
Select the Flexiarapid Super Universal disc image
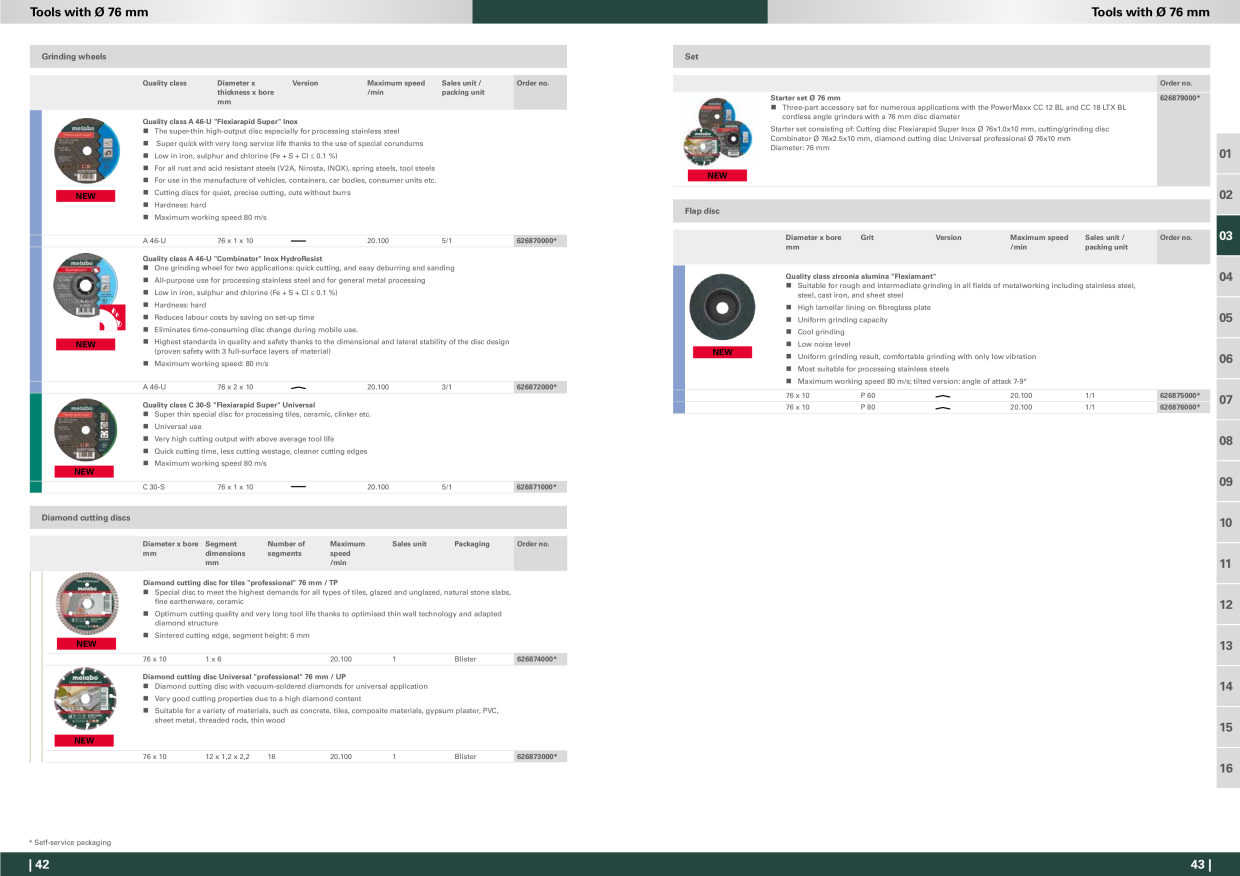coord(85,430)
